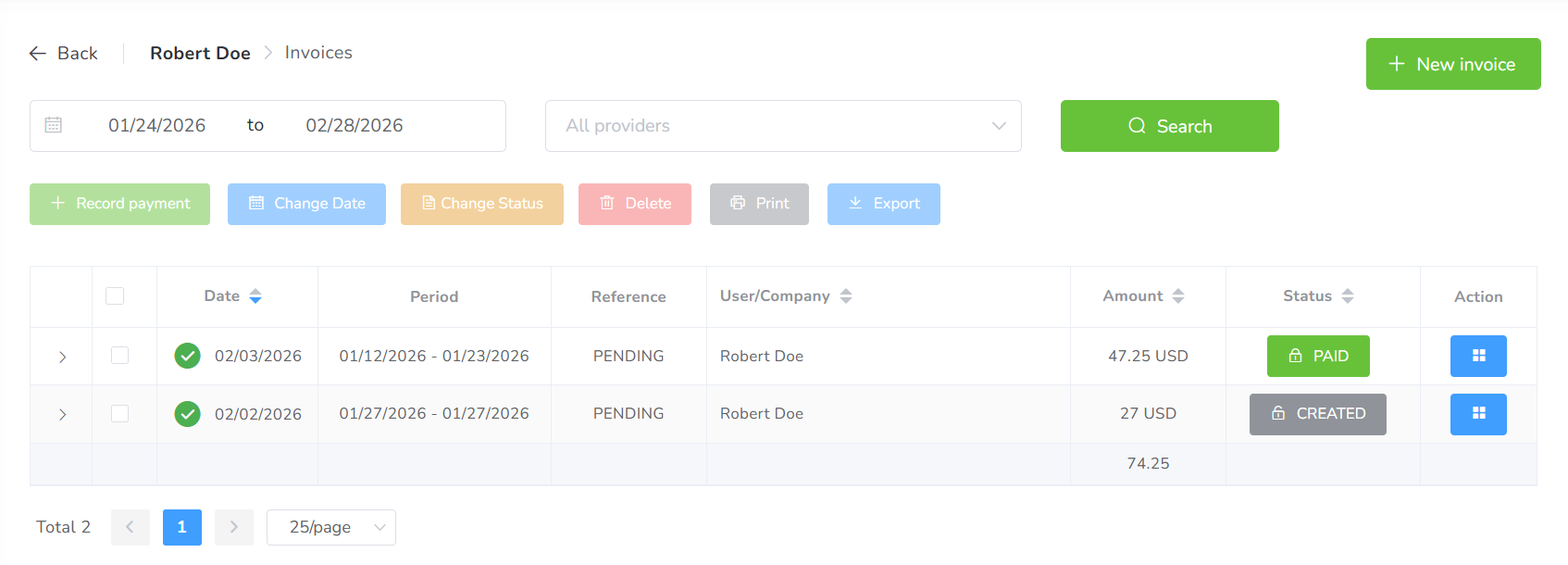This screenshot has height=565, width=1568.
Task: Edit the start date 01/24/2026 field
Action: coord(156,126)
